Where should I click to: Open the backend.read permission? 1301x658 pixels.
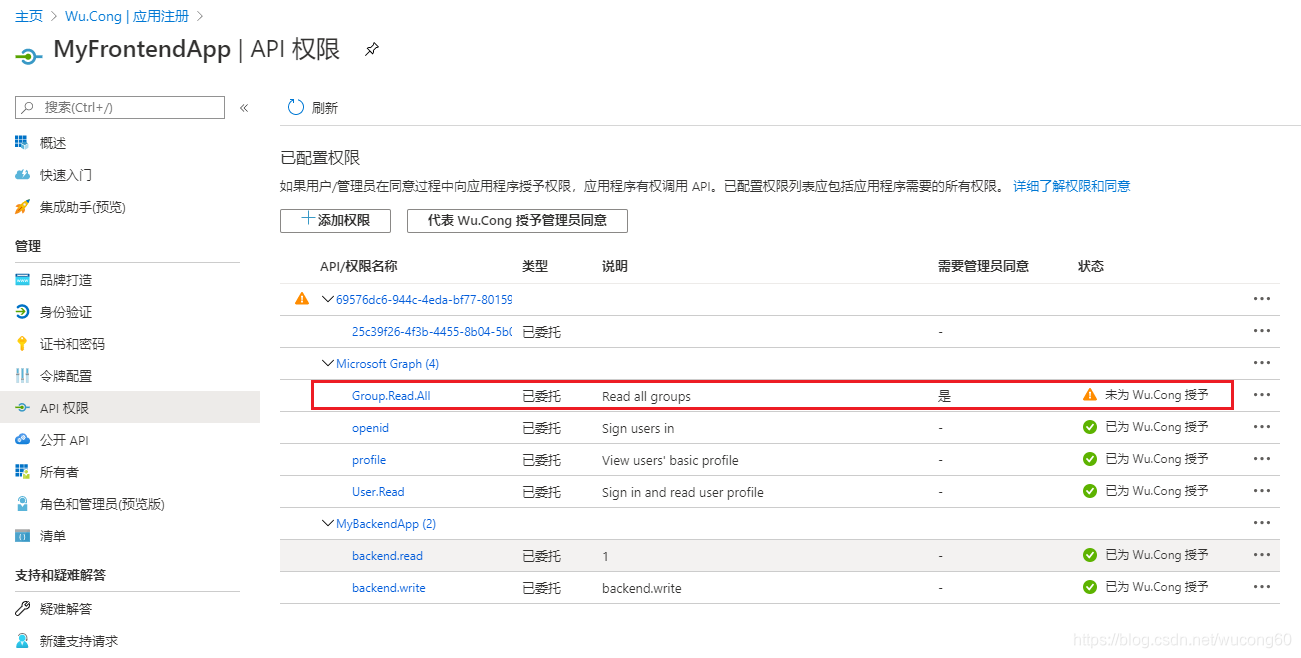[x=387, y=556]
